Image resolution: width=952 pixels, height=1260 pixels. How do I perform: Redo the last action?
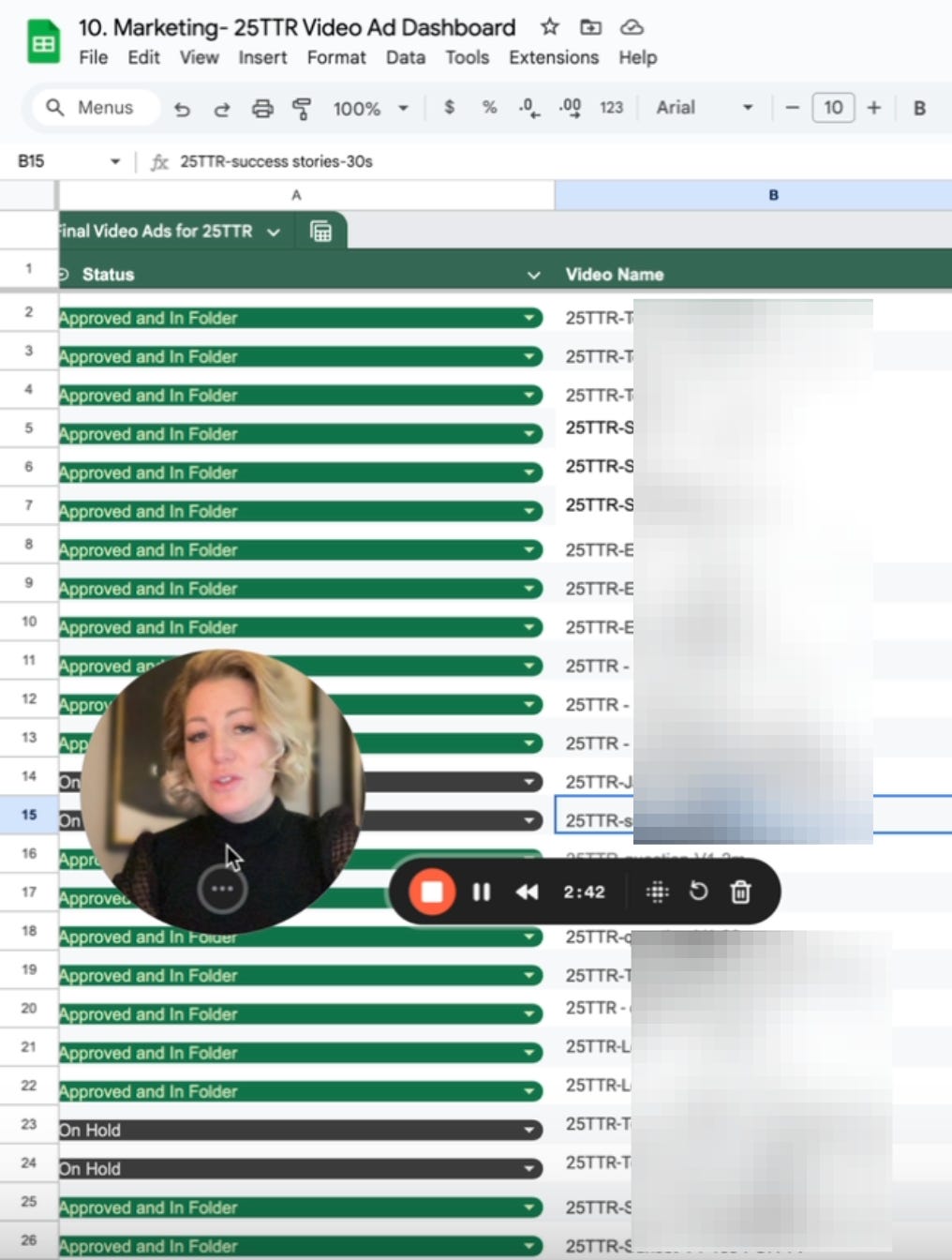point(222,109)
